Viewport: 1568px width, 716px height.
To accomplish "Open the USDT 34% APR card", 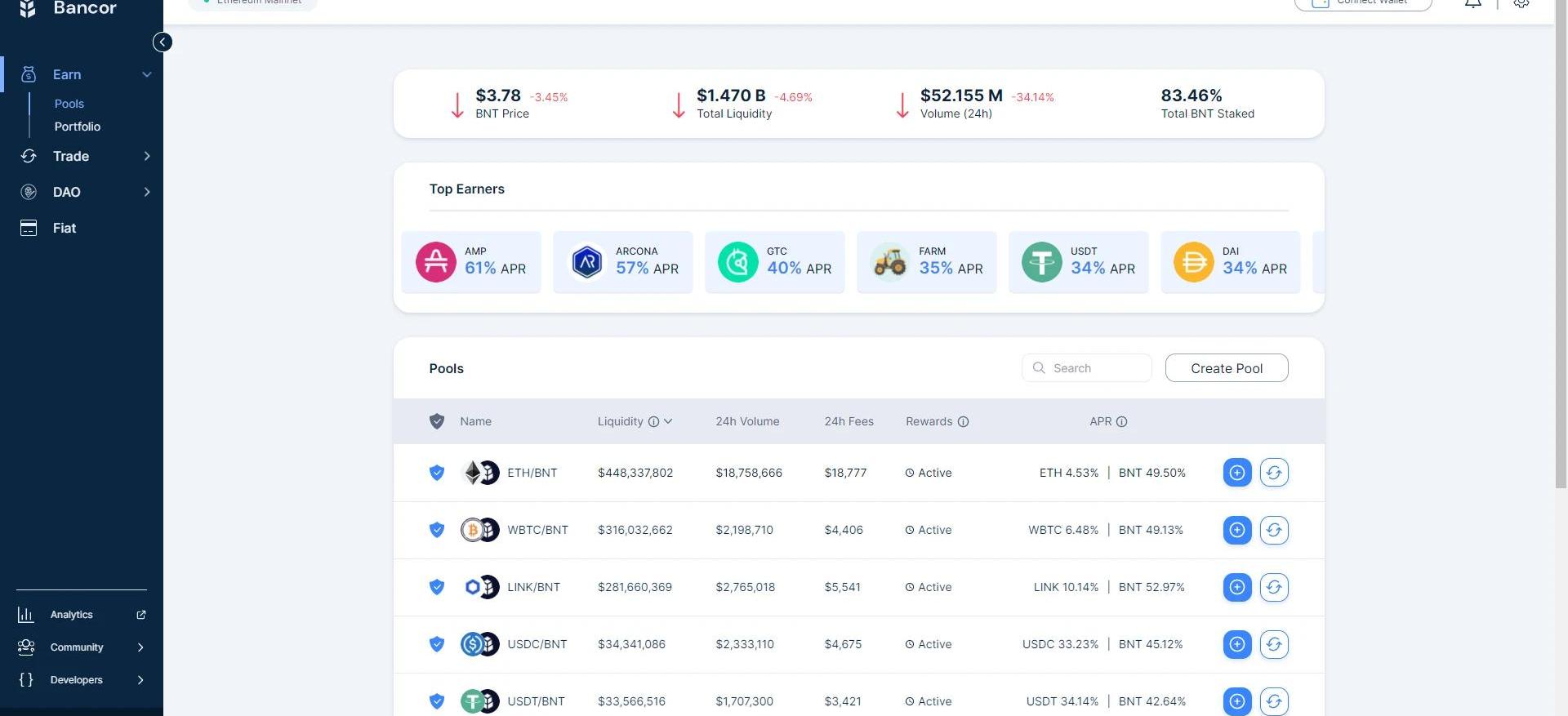I will [1079, 262].
